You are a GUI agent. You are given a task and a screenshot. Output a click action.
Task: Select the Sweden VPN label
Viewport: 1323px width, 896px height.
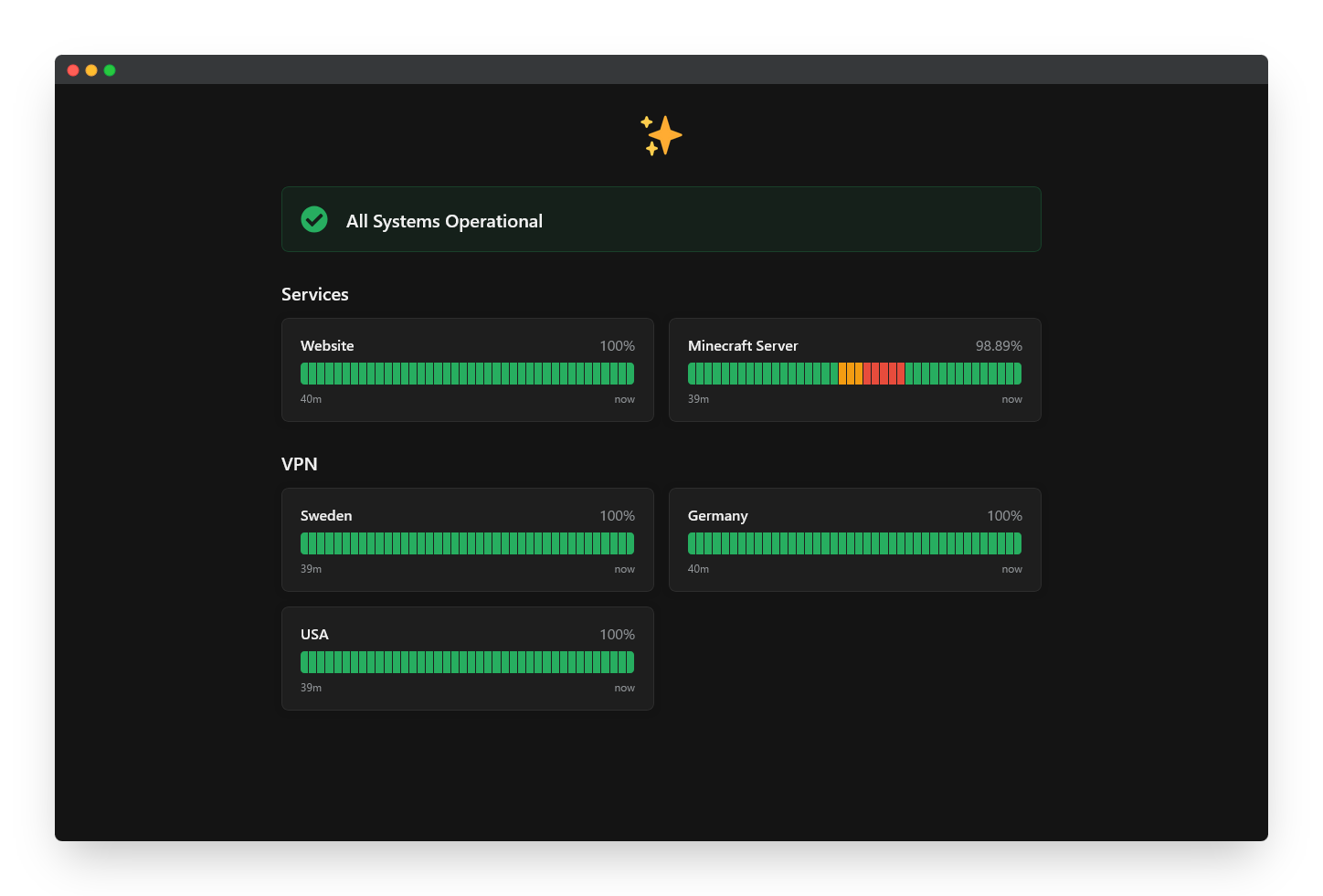[x=326, y=516]
